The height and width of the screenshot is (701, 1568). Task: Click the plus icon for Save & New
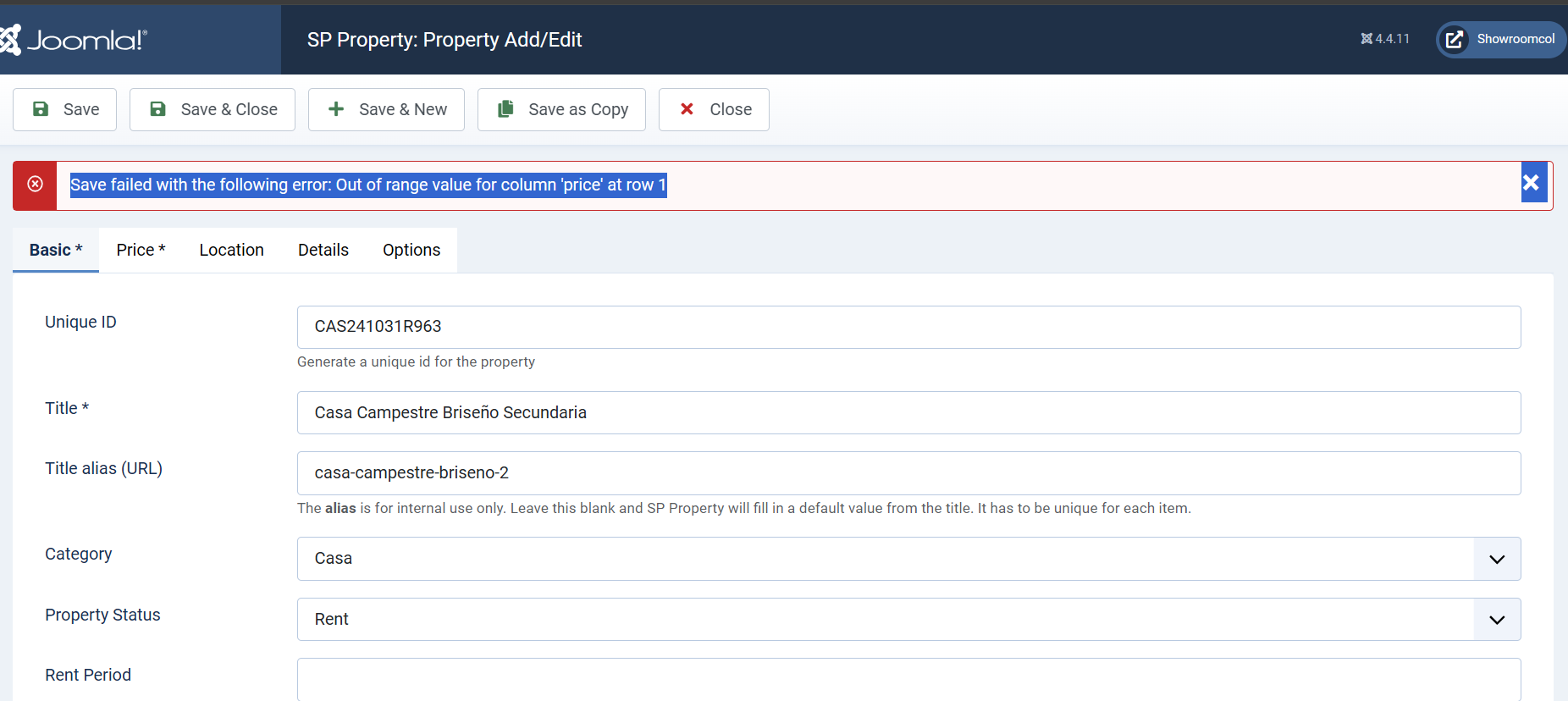336,109
